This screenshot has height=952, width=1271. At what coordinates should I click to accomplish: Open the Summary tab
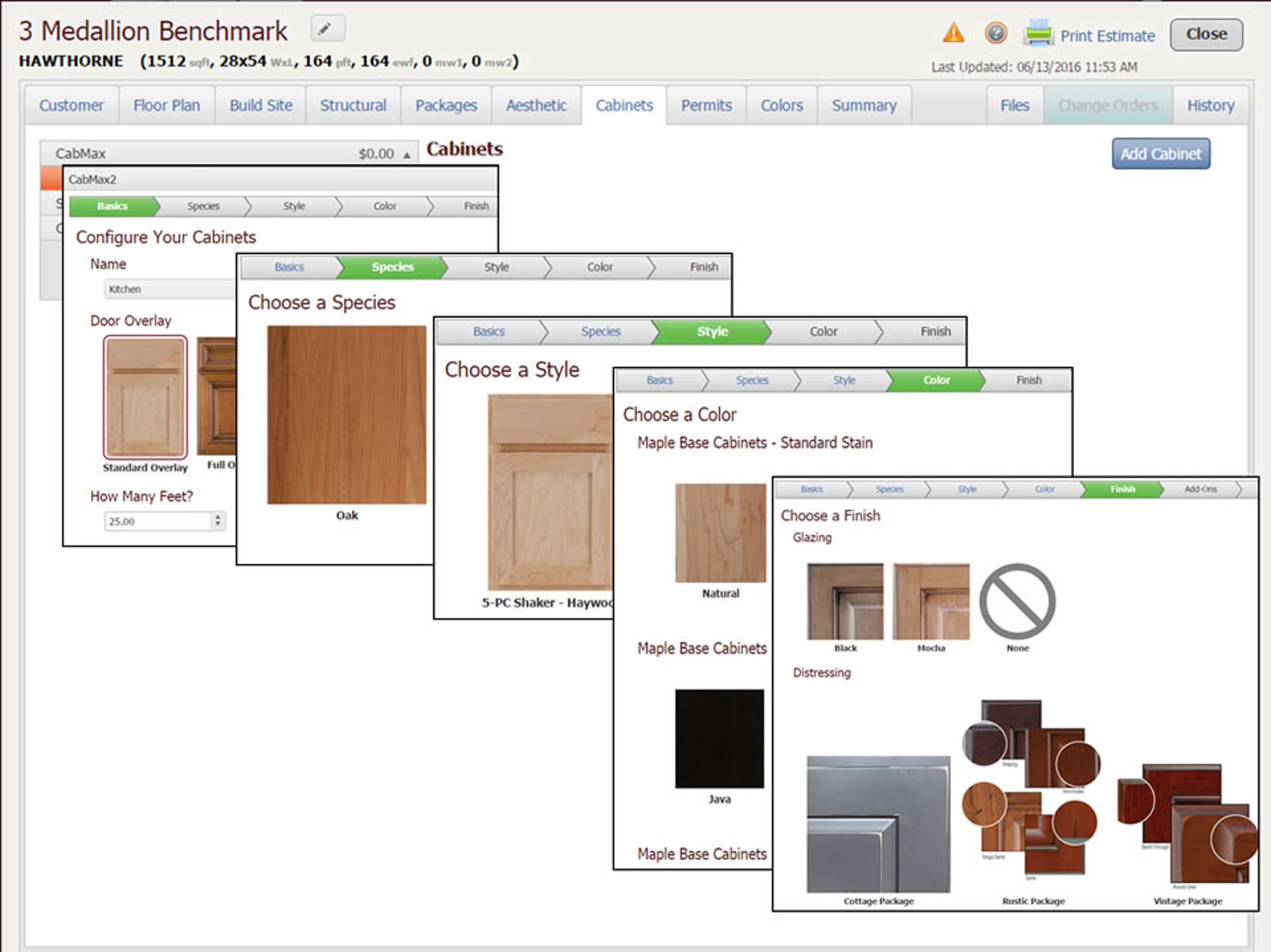point(864,105)
